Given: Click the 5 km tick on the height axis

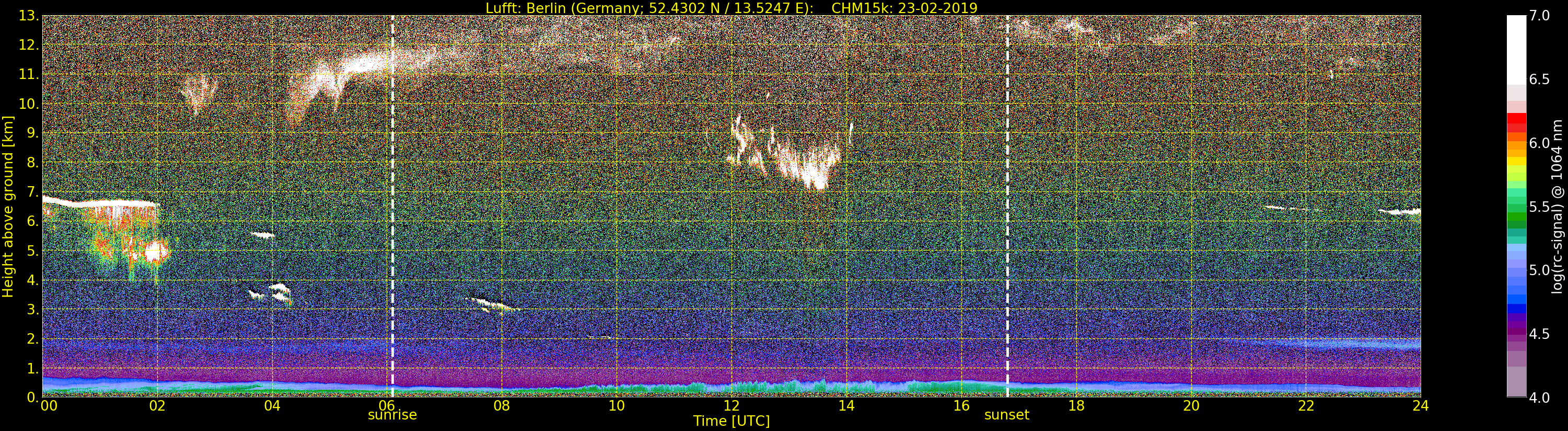Looking at the screenshot, I should click(32, 251).
